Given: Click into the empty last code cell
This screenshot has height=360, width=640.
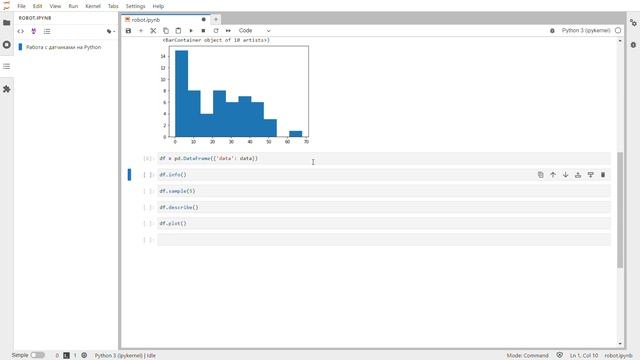Looking at the screenshot, I should 384,240.
